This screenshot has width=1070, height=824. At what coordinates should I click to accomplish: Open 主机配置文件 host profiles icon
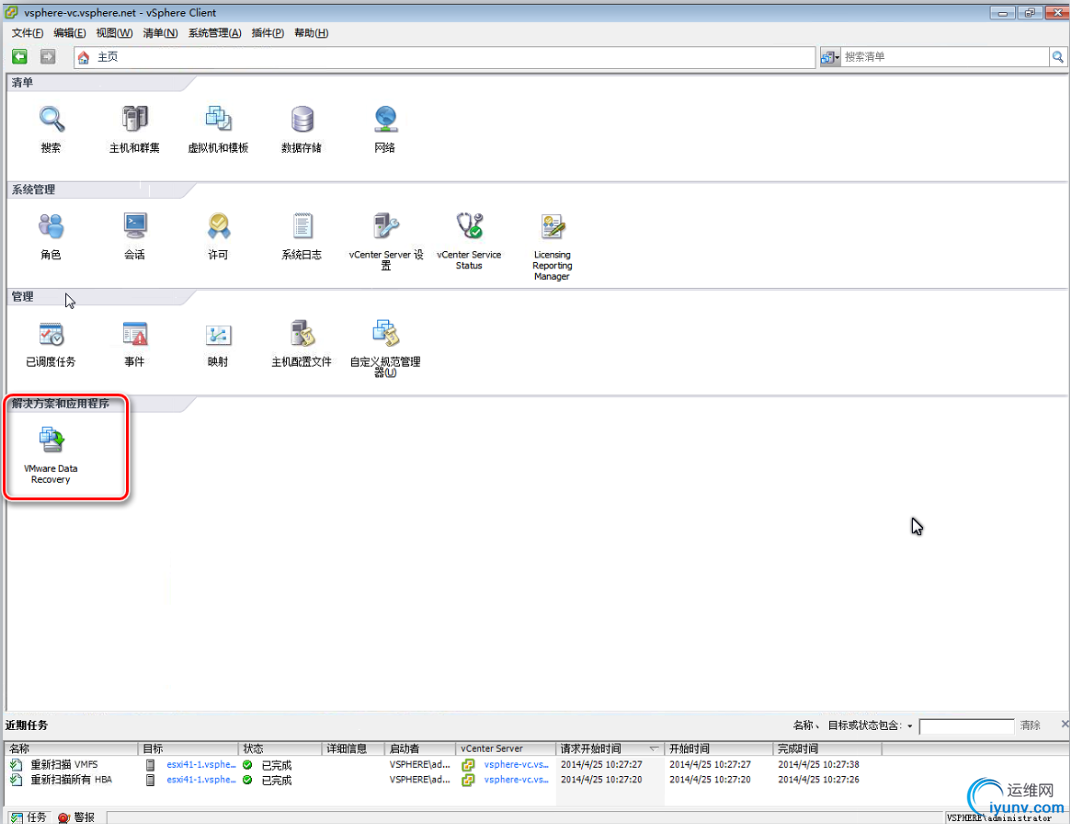click(x=302, y=334)
